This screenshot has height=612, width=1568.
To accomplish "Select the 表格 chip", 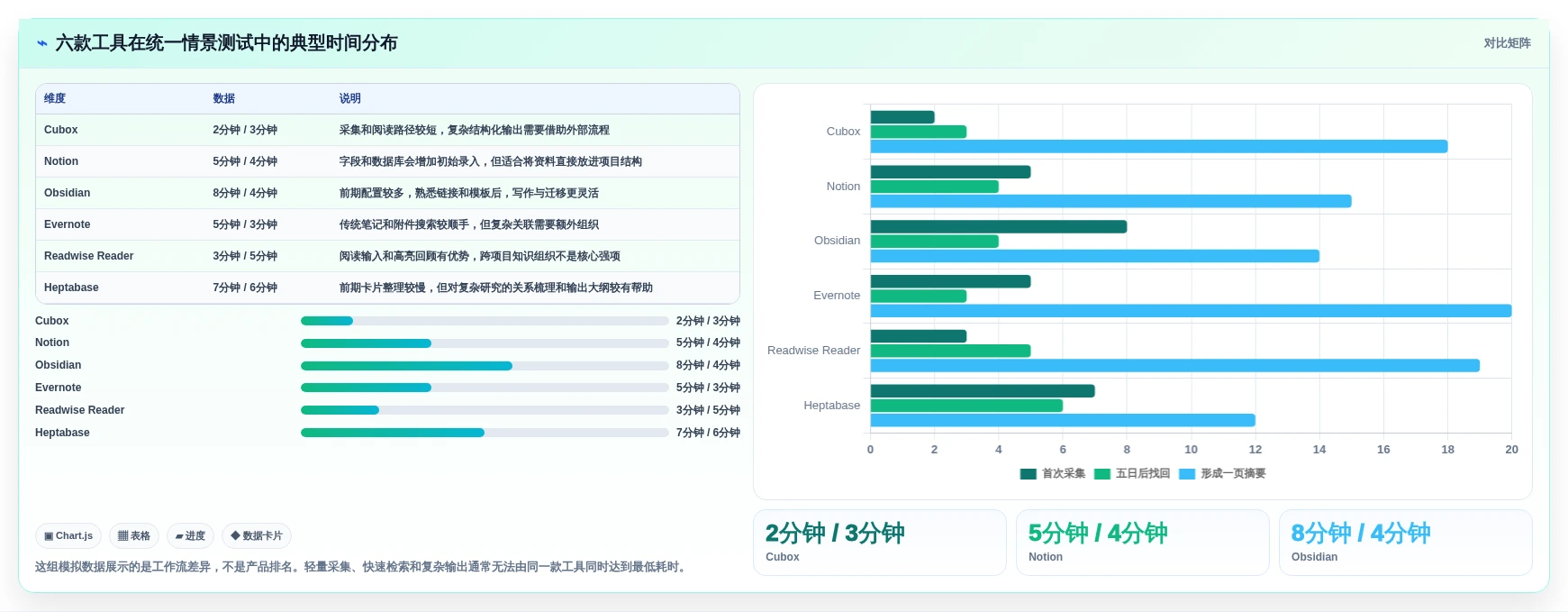I will (x=134, y=535).
